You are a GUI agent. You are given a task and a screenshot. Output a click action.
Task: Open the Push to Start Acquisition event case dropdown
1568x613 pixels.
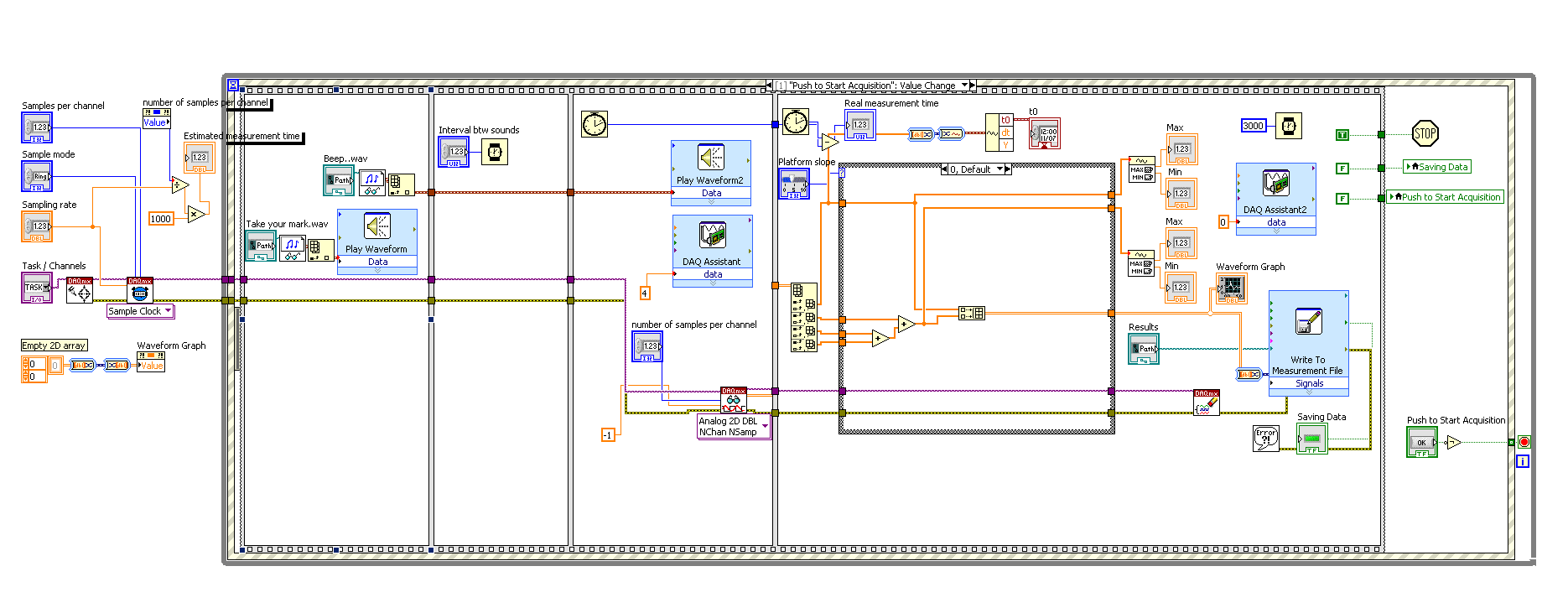pos(965,86)
